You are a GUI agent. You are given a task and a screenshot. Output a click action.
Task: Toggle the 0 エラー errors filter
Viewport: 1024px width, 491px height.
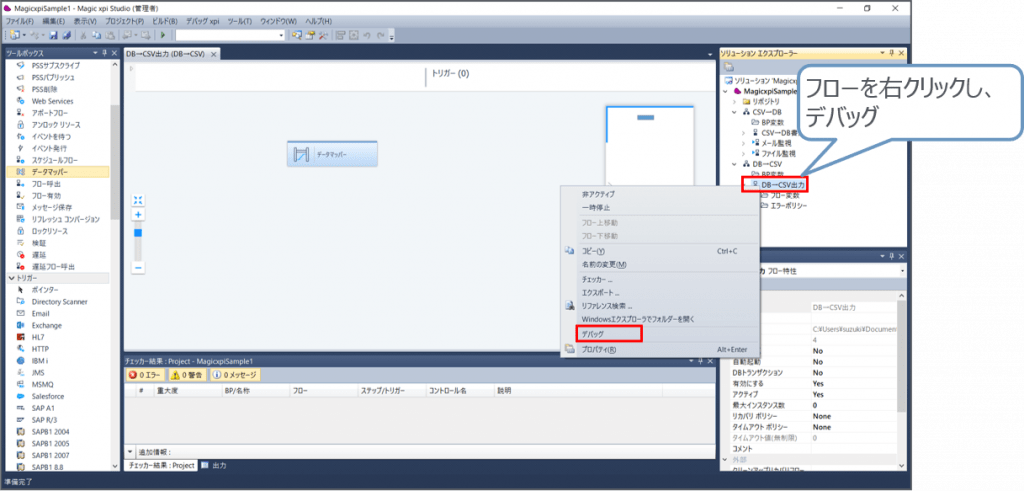[145, 374]
